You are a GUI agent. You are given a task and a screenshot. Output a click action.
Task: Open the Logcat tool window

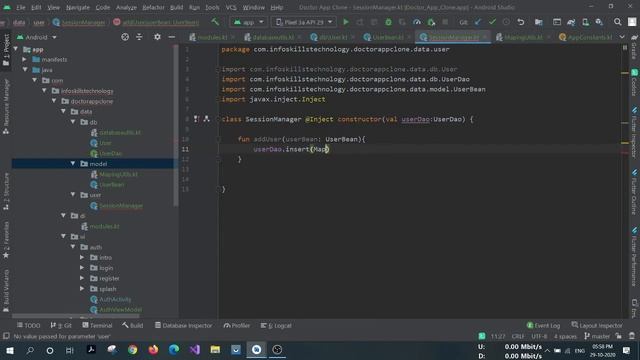(x=276, y=325)
